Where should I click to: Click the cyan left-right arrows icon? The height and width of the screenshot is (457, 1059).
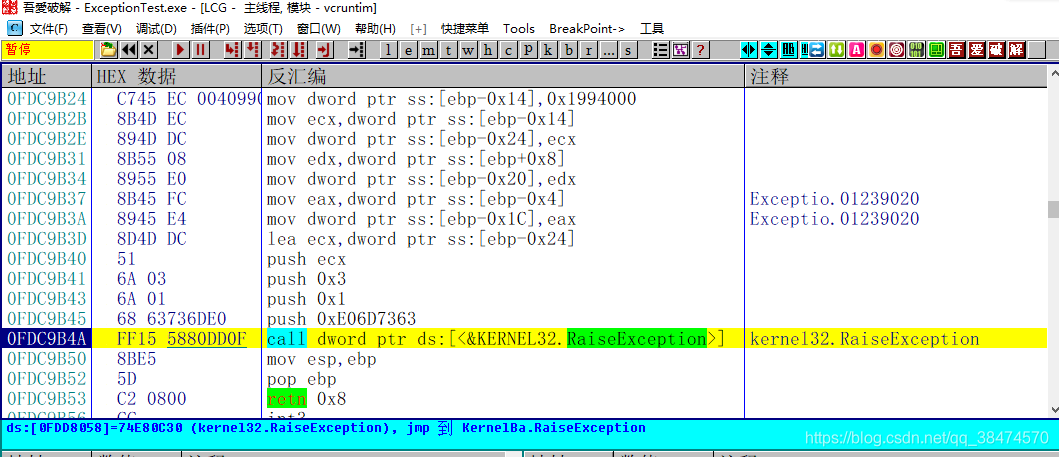tap(749, 49)
